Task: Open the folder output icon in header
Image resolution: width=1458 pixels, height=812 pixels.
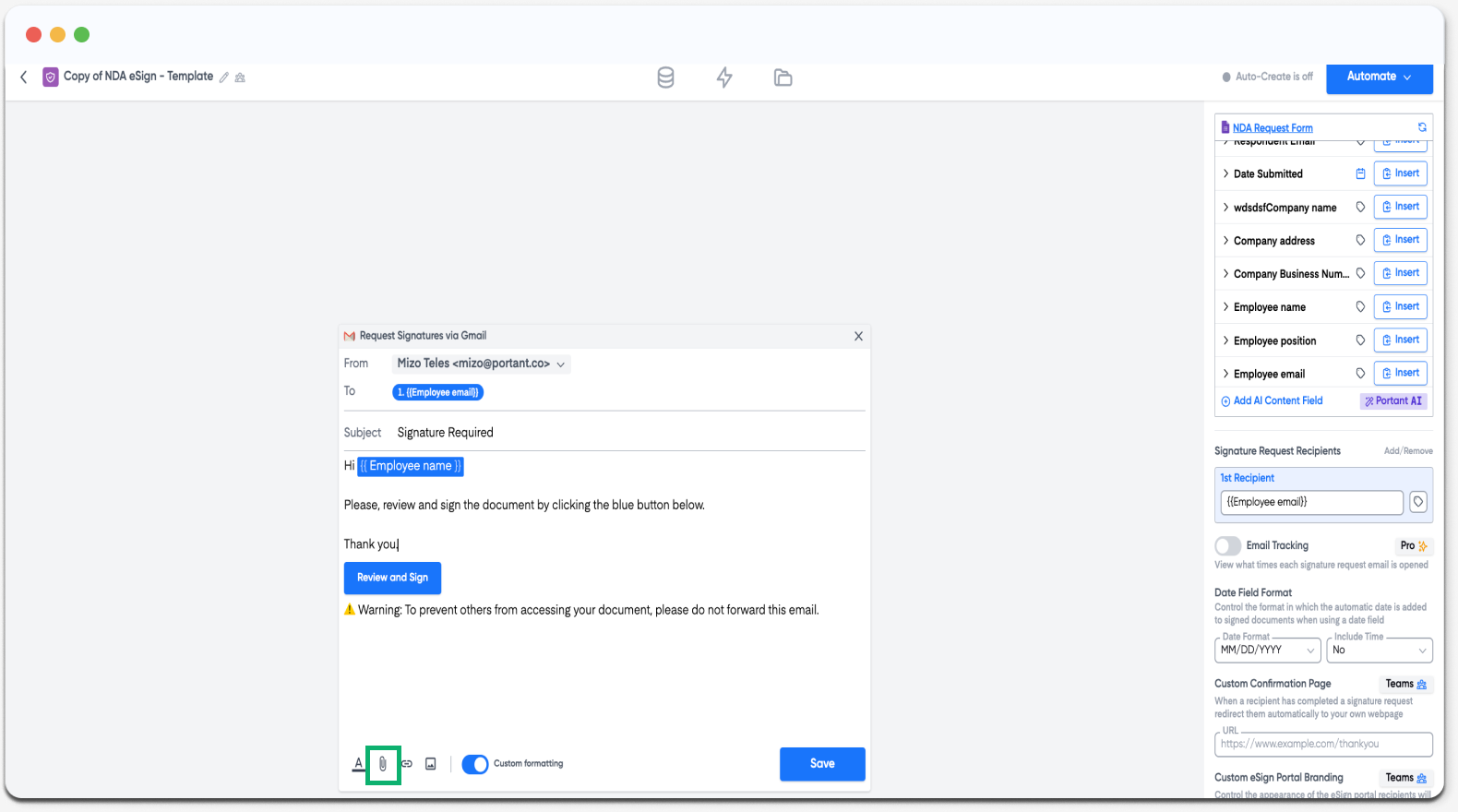Action: pos(783,78)
